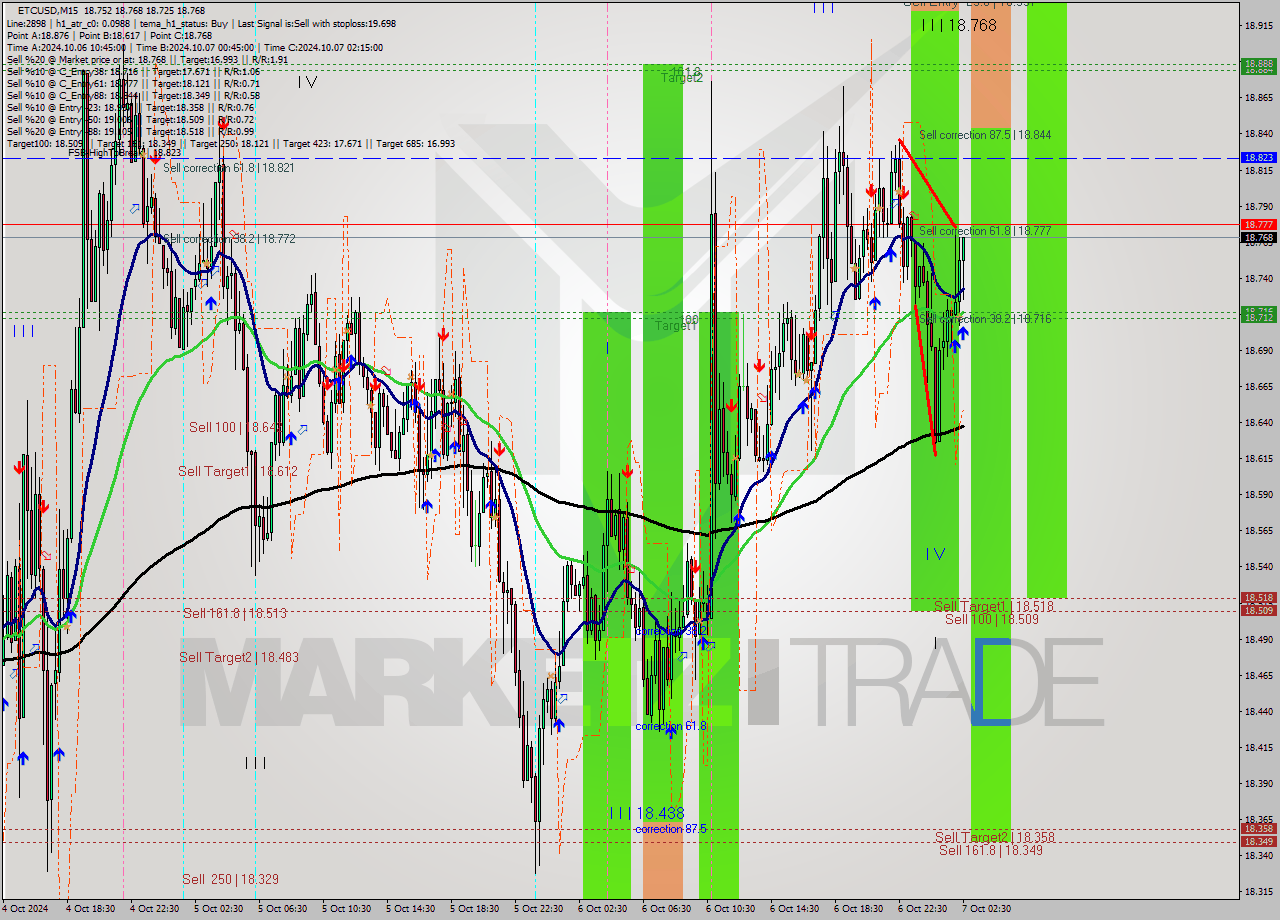Click the green 18.716 price tag
1280x920 pixels.
[x=1258, y=311]
